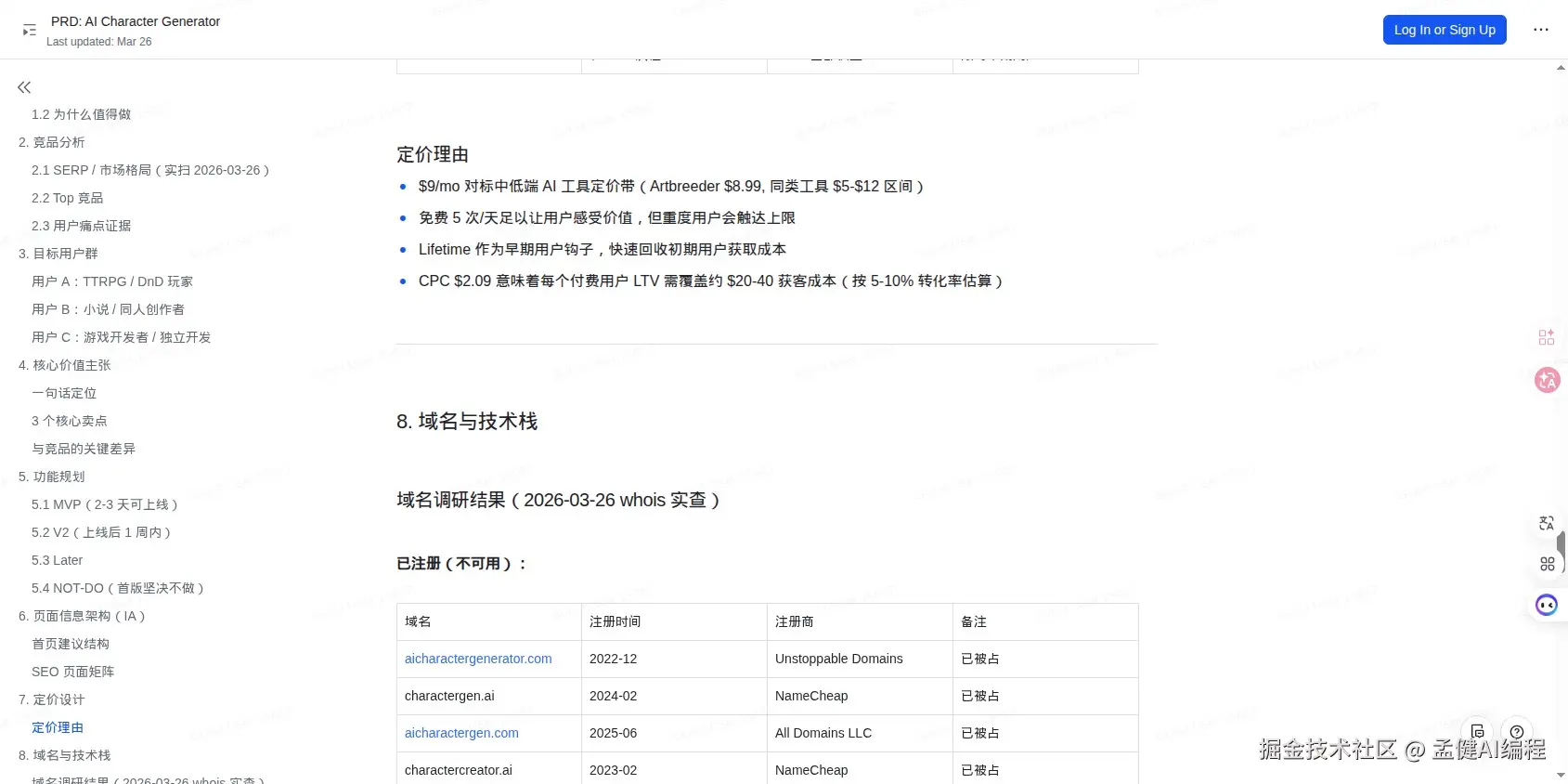Go to 3. 目标用户群 section
1568x784 pixels.
coord(58,254)
